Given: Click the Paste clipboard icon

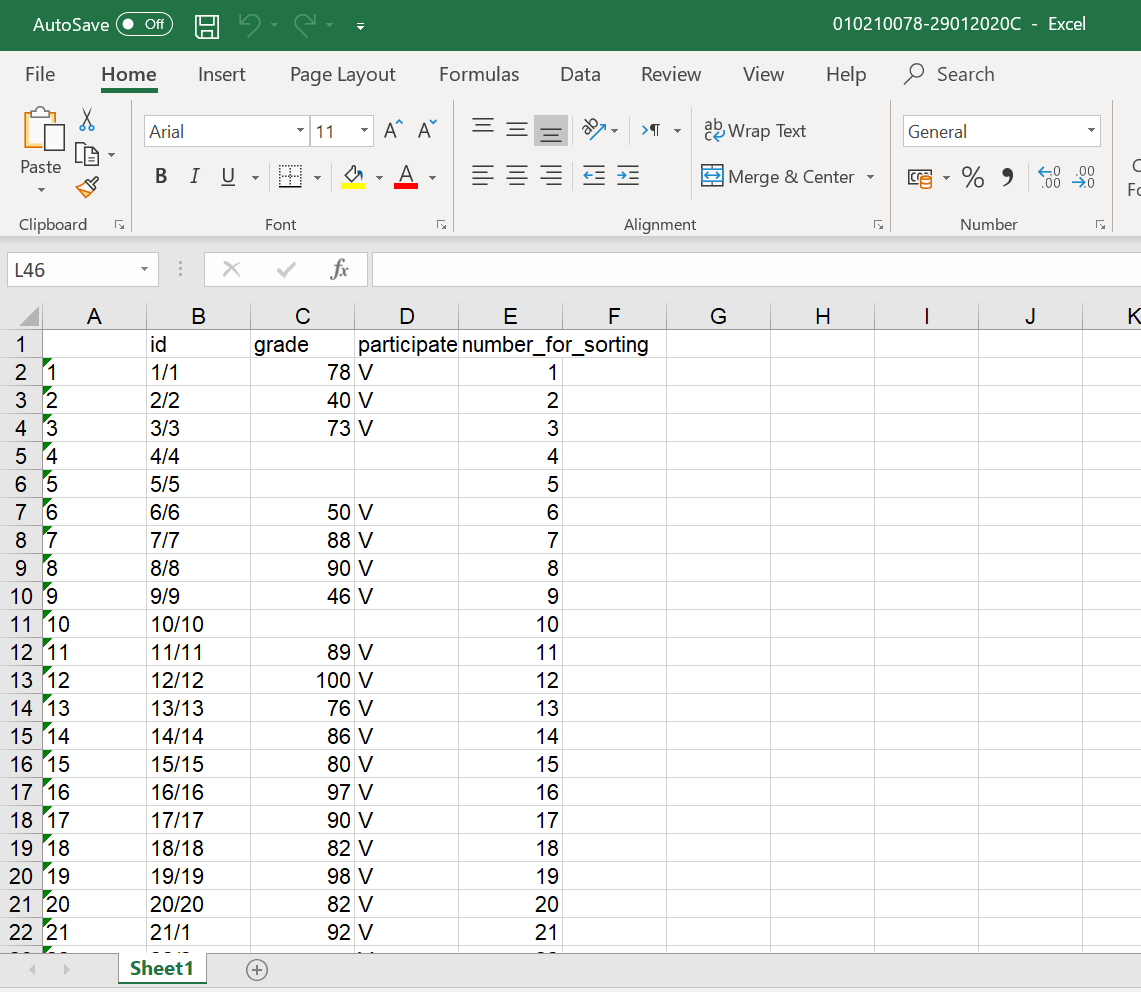Looking at the screenshot, I should click(x=43, y=130).
